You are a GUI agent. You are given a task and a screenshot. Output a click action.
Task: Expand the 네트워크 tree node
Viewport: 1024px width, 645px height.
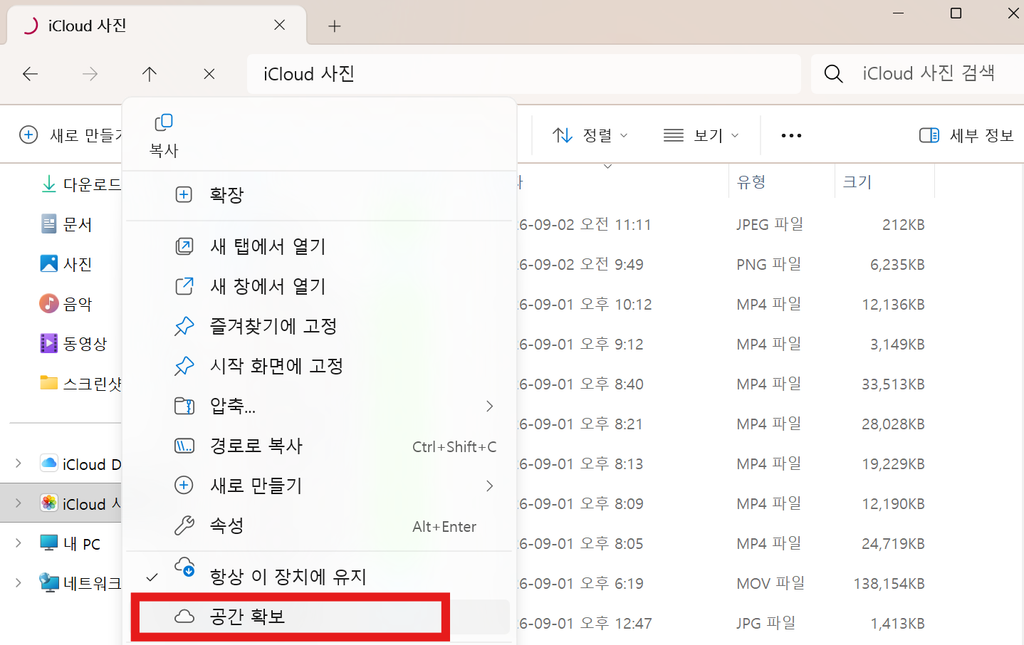(18, 583)
